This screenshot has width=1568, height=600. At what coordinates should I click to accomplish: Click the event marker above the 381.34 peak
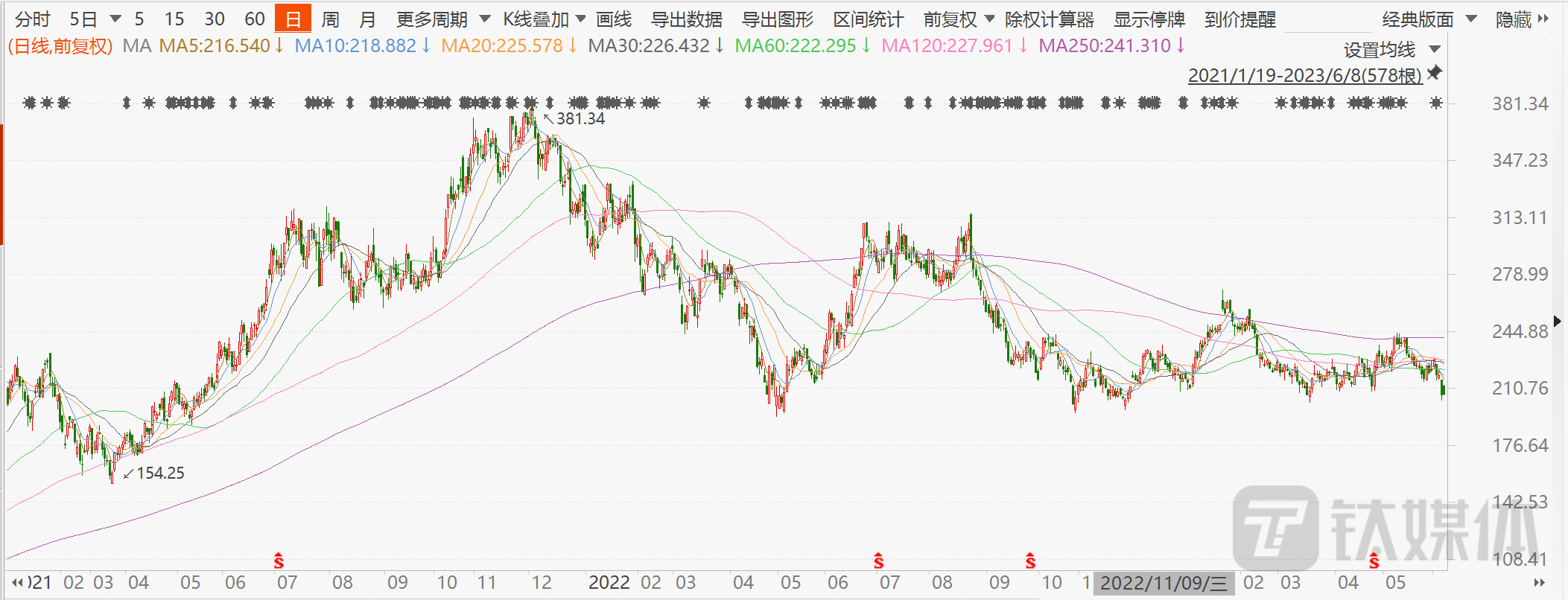530,102
